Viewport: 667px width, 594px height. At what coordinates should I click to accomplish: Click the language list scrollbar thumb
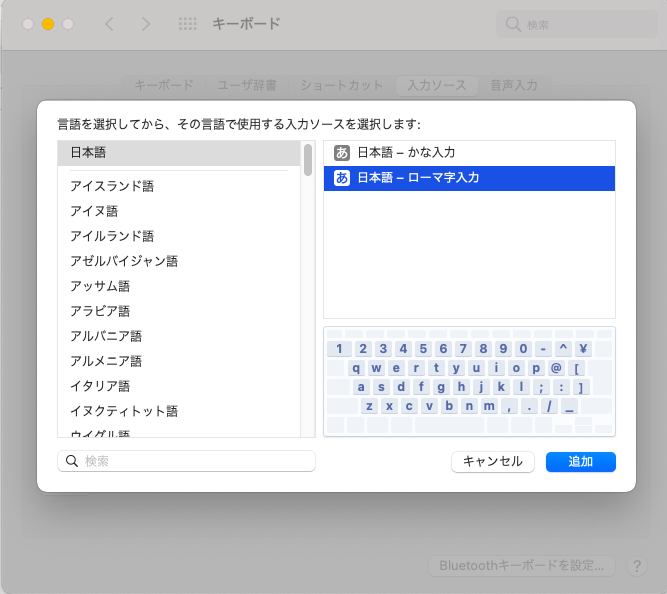point(308,160)
